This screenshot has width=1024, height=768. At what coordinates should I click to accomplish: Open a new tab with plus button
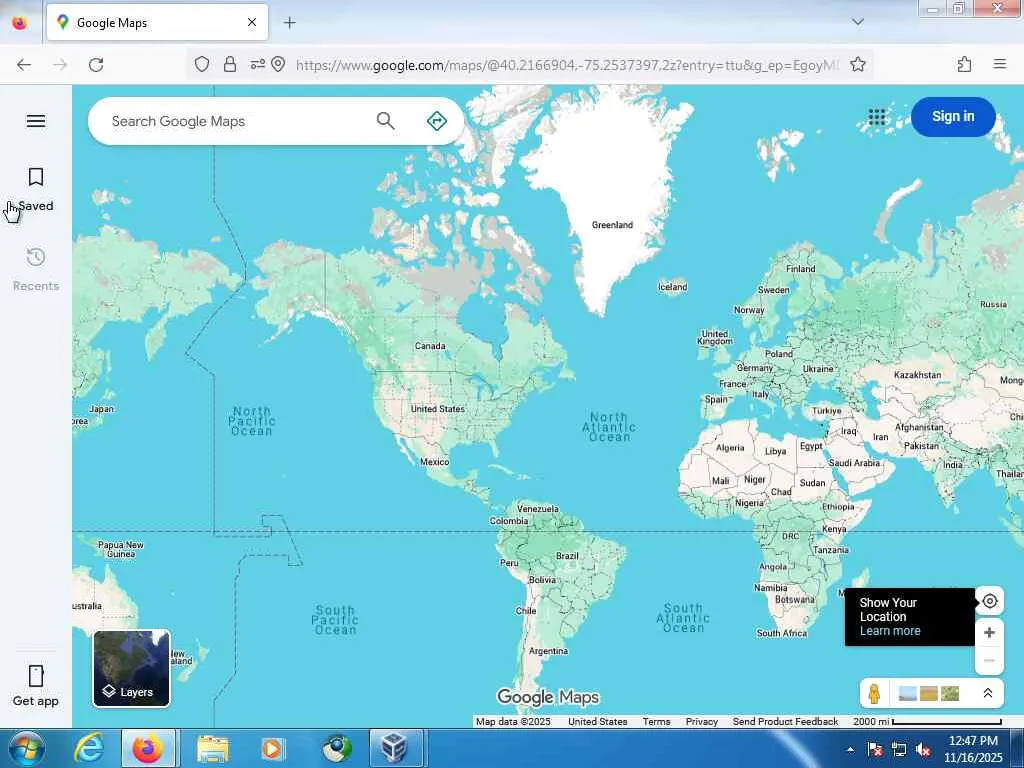coord(289,23)
